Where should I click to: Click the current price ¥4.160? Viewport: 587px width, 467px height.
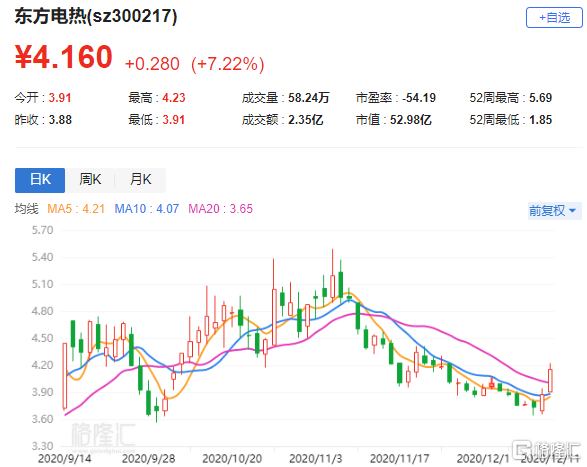[64, 57]
